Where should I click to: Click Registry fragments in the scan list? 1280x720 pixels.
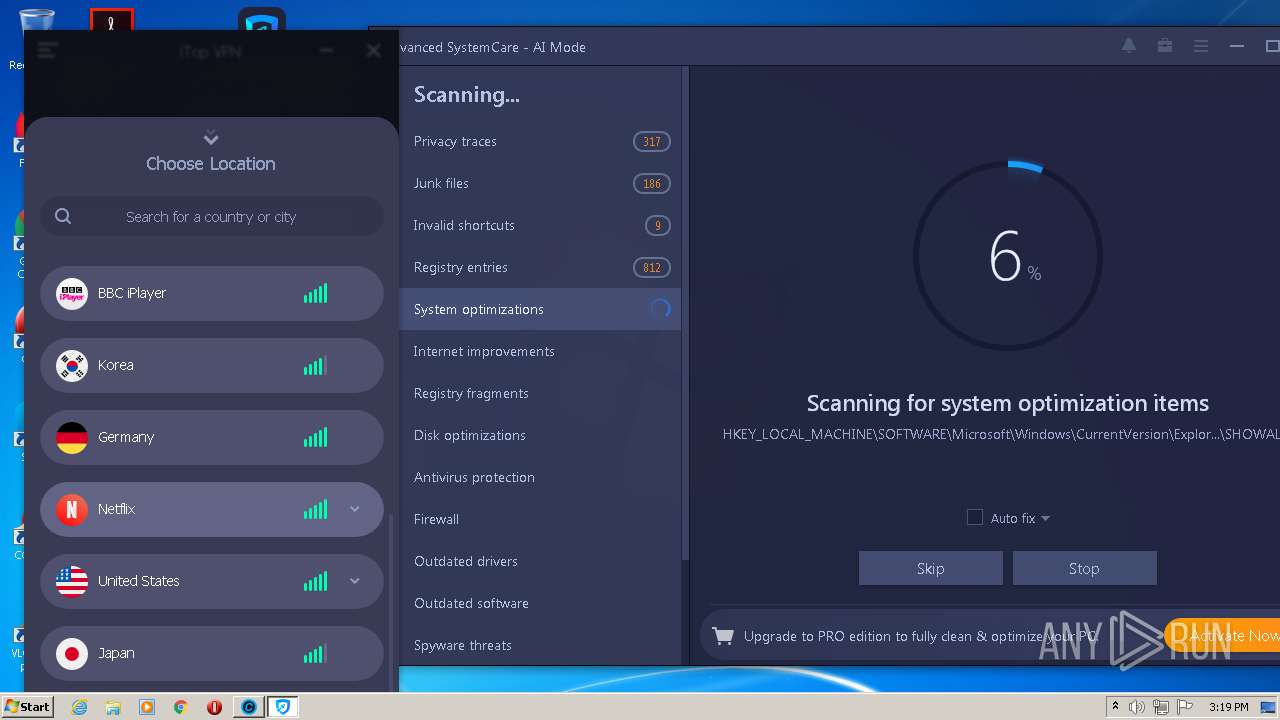[x=540, y=393]
